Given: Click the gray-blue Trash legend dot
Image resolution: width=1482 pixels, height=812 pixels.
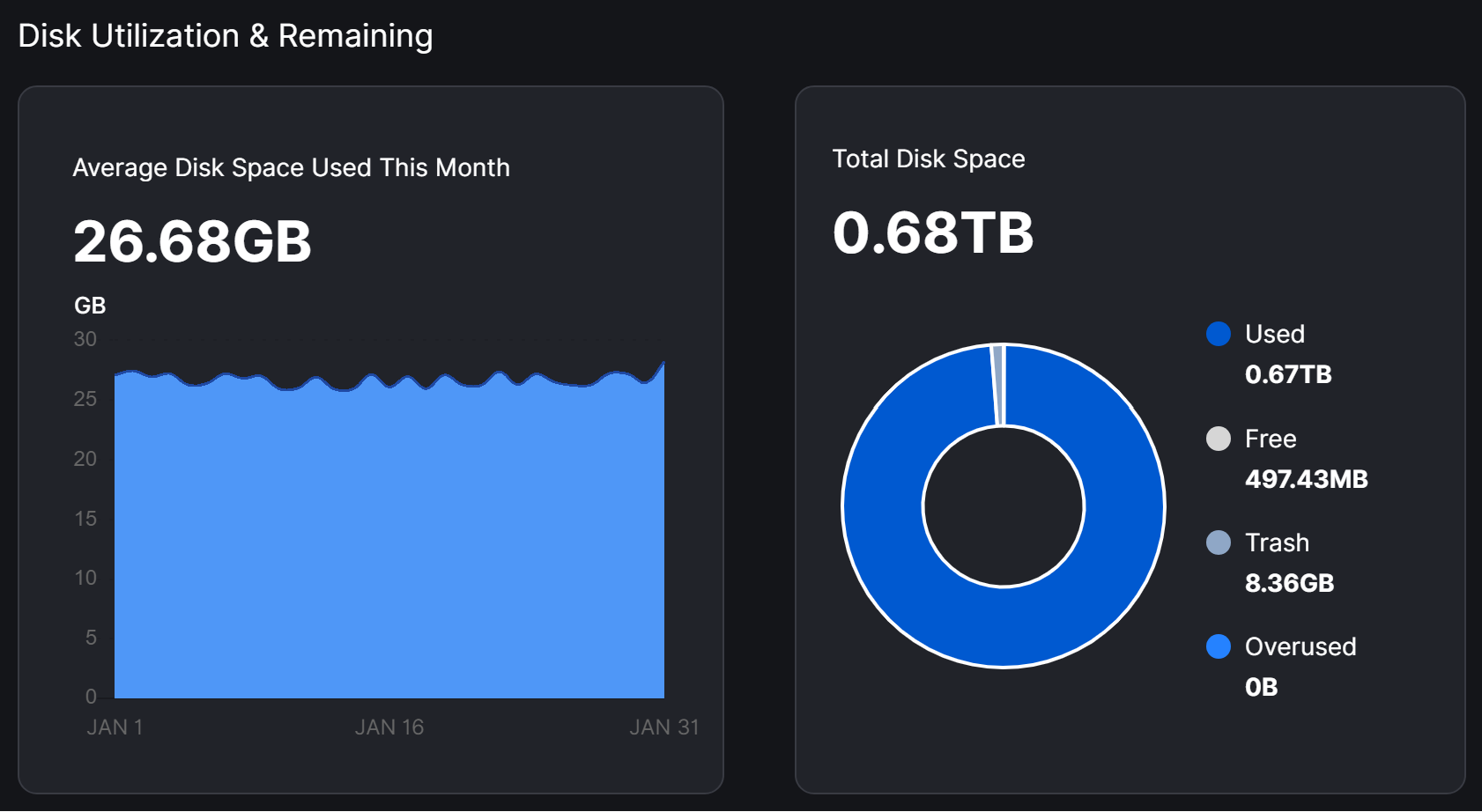Looking at the screenshot, I should point(1218,543).
